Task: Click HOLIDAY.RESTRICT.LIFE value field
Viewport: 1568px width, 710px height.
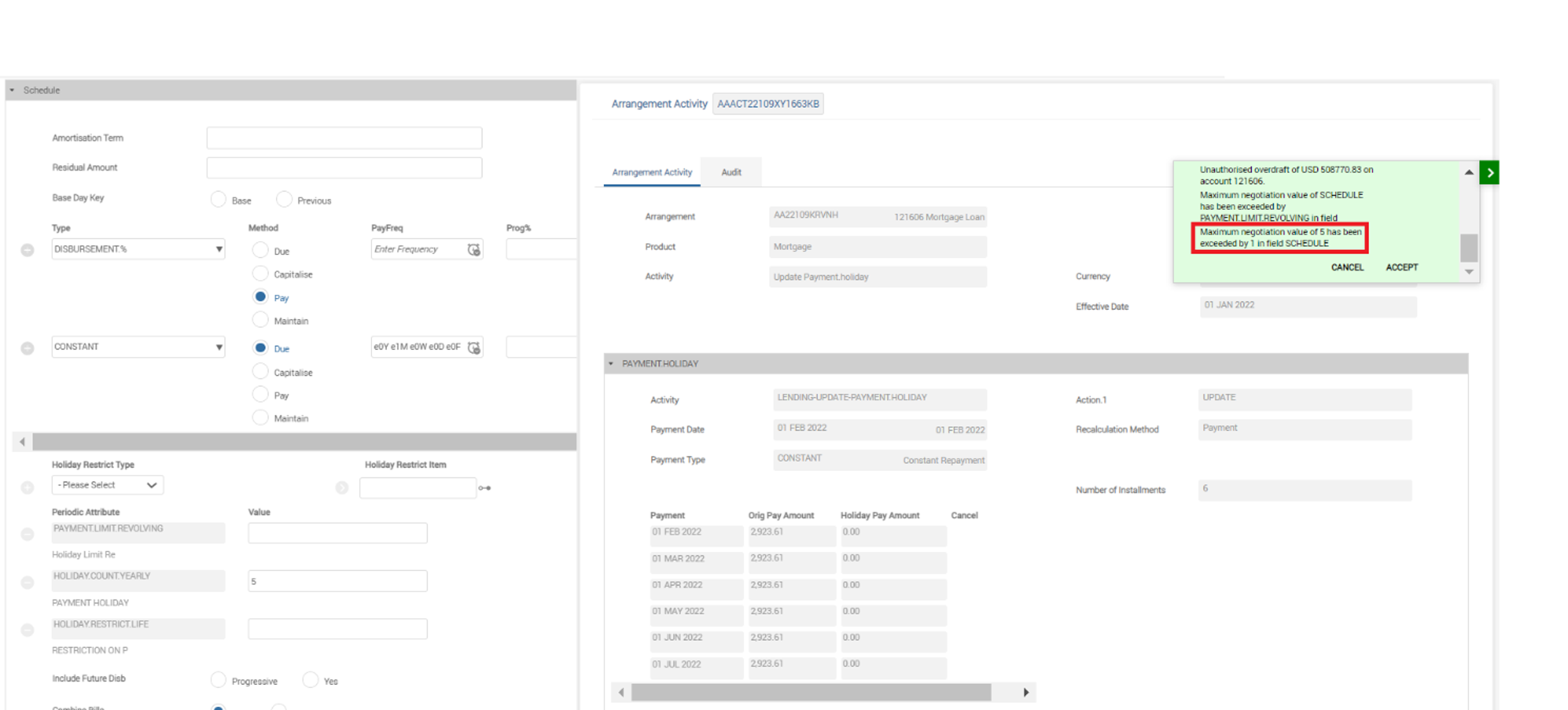Action: click(x=337, y=628)
